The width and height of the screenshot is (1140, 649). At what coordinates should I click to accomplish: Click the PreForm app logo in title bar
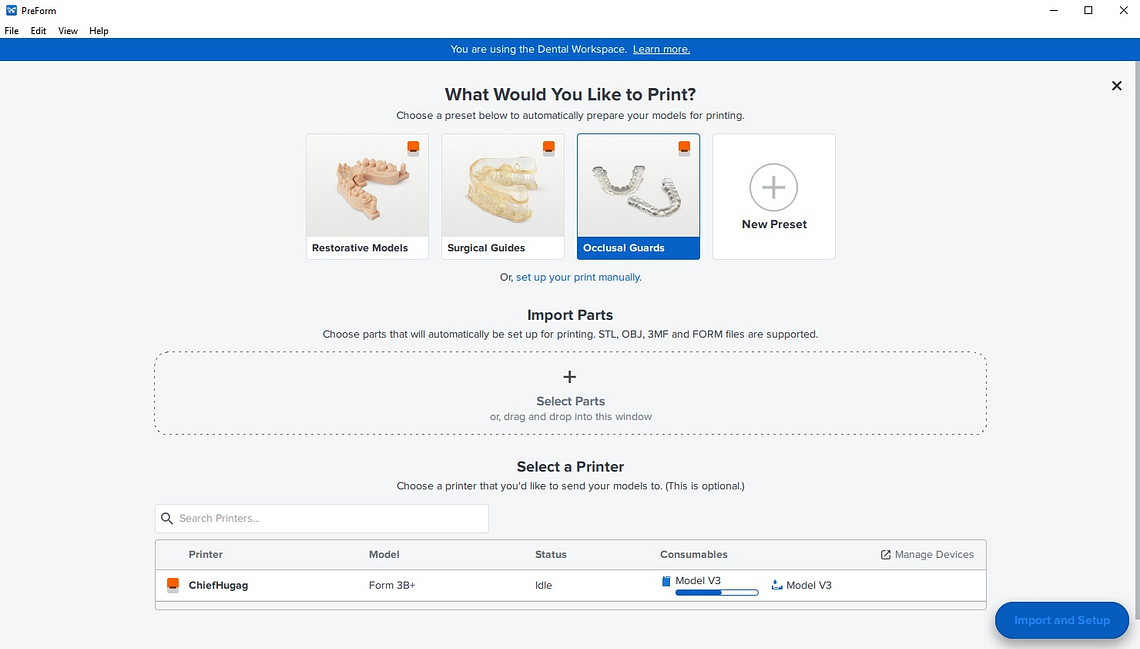11,10
